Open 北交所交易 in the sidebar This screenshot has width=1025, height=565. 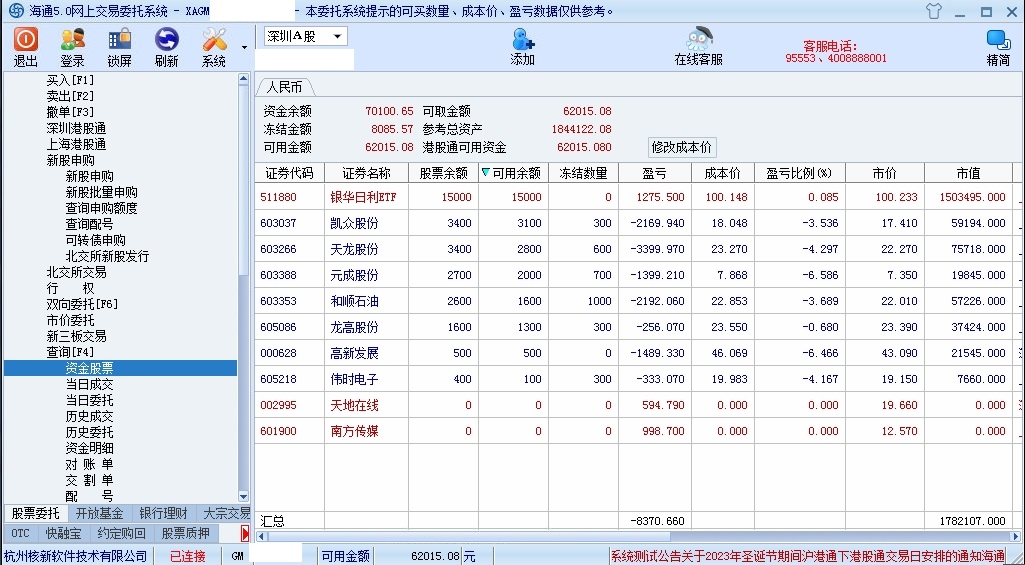pos(76,272)
